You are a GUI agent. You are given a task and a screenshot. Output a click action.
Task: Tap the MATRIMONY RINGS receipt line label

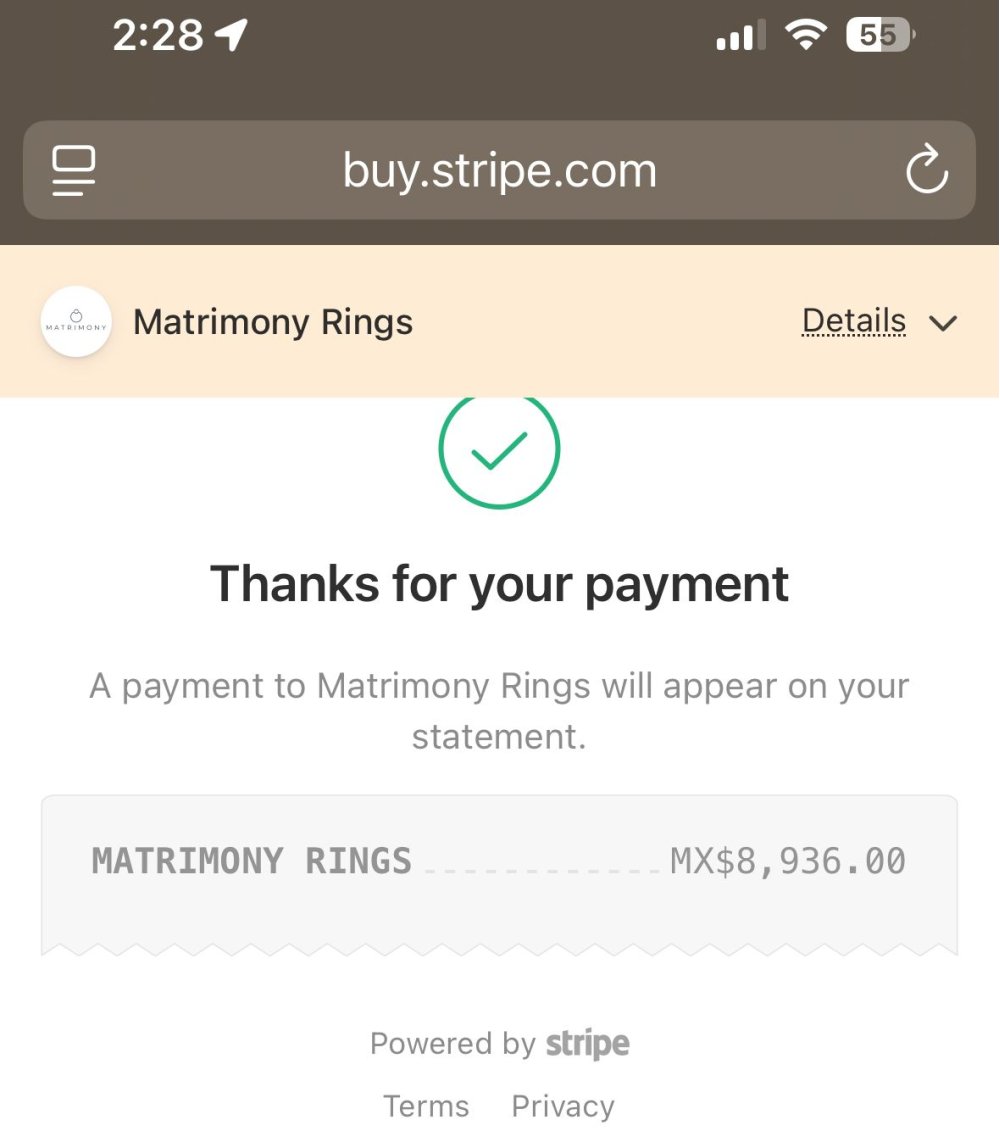click(x=252, y=861)
